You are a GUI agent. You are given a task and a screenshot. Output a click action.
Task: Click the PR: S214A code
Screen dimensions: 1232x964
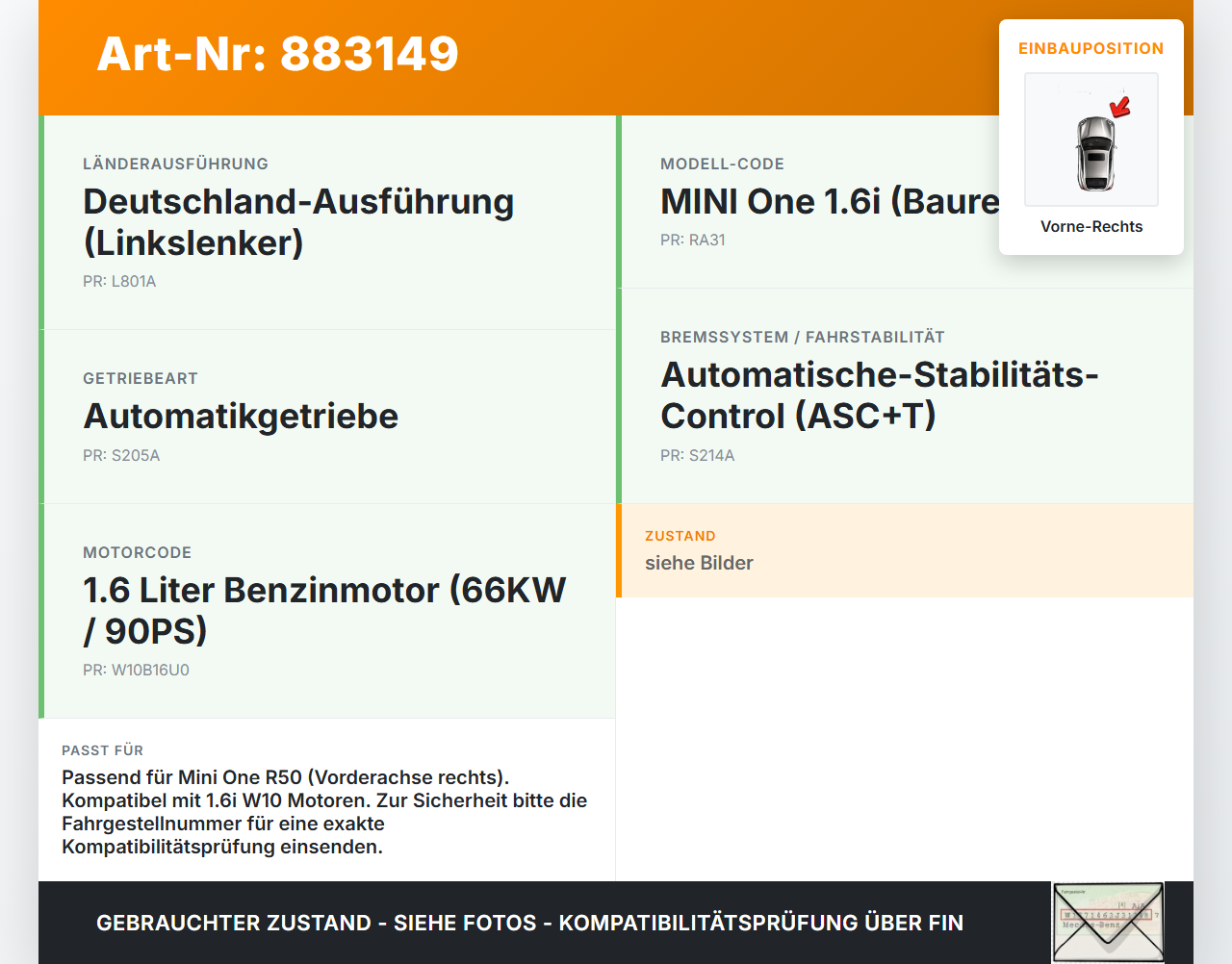pos(698,455)
